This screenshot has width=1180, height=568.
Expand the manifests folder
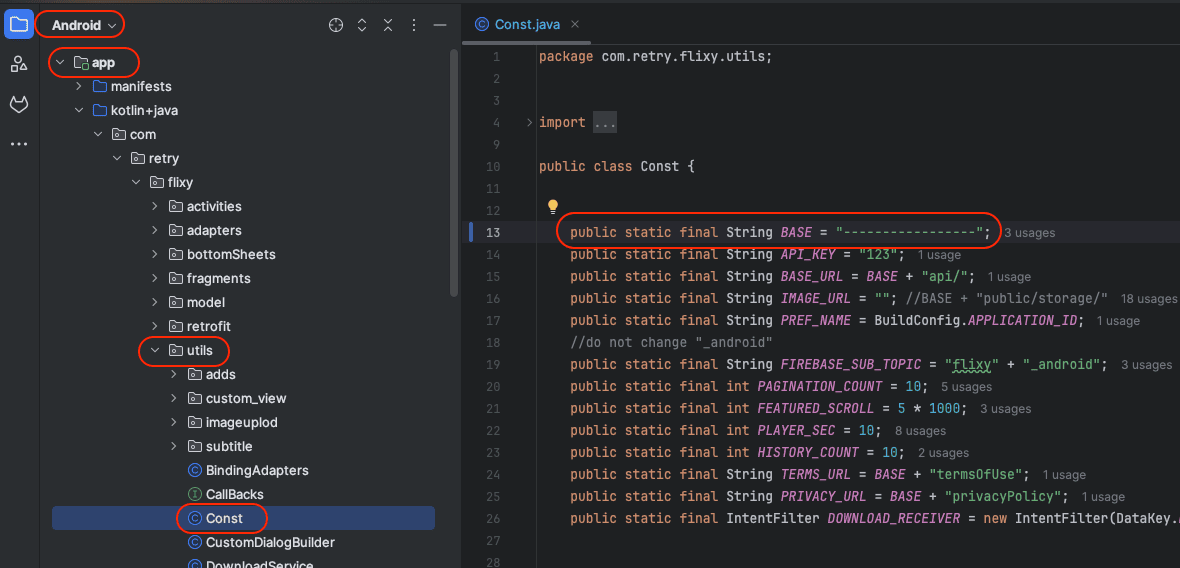point(79,87)
